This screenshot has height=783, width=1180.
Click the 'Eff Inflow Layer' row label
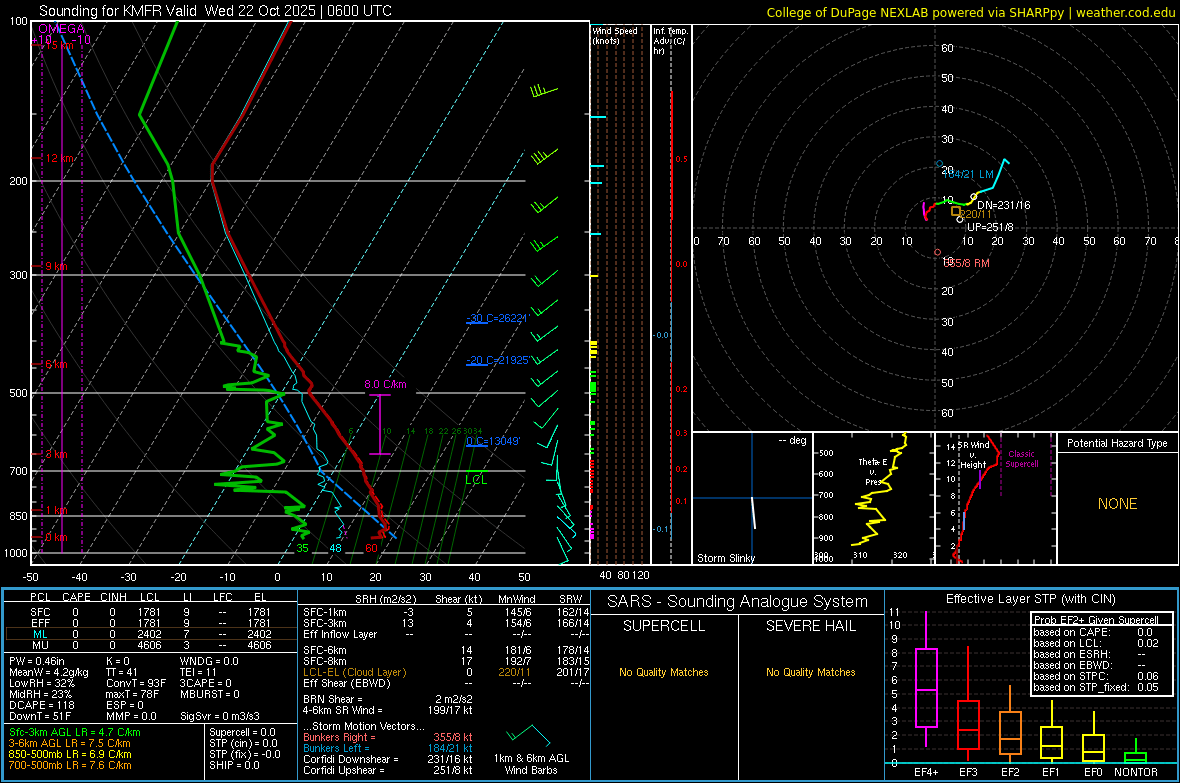tap(339, 634)
